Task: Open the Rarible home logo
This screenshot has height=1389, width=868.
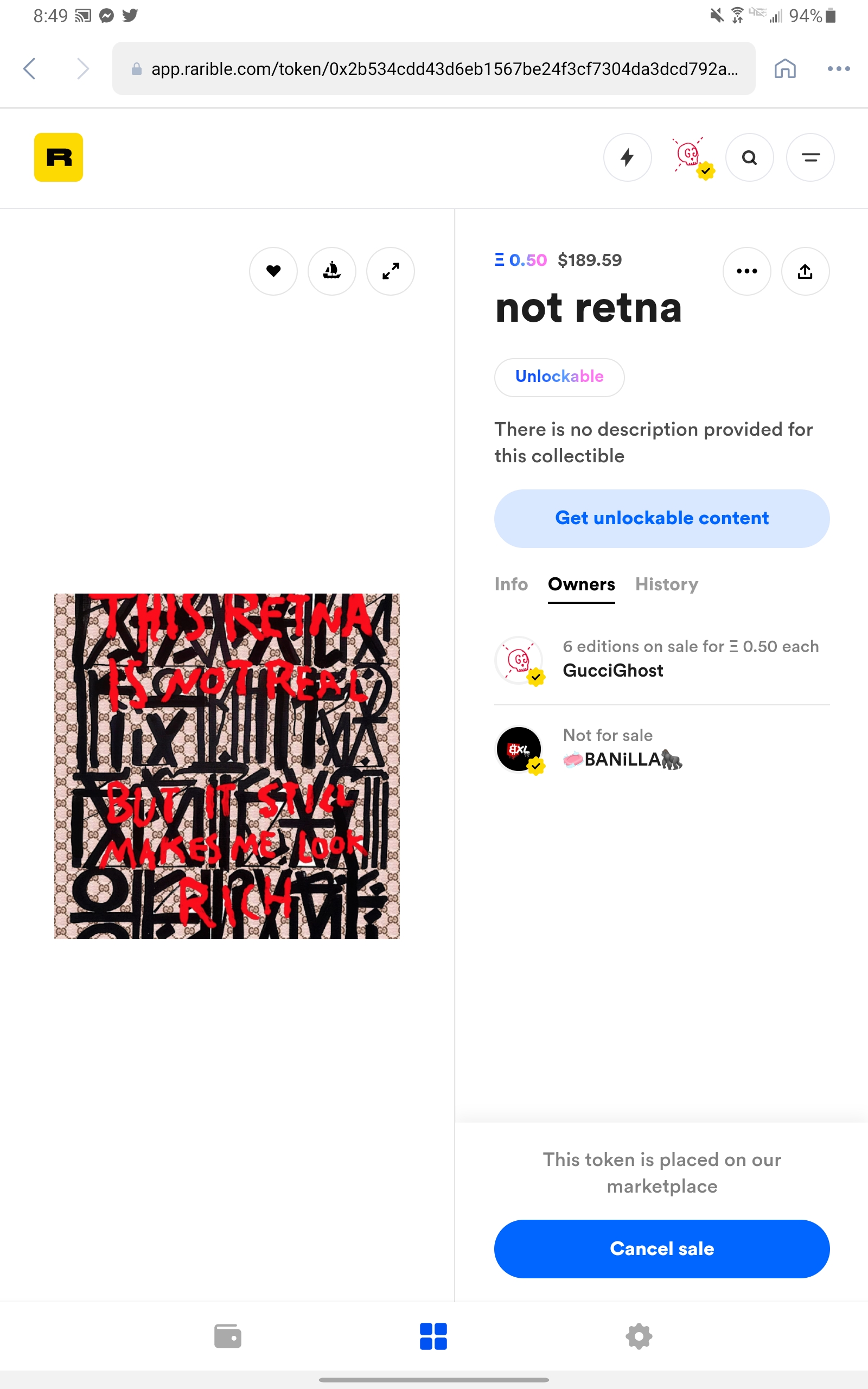Action: click(x=59, y=157)
